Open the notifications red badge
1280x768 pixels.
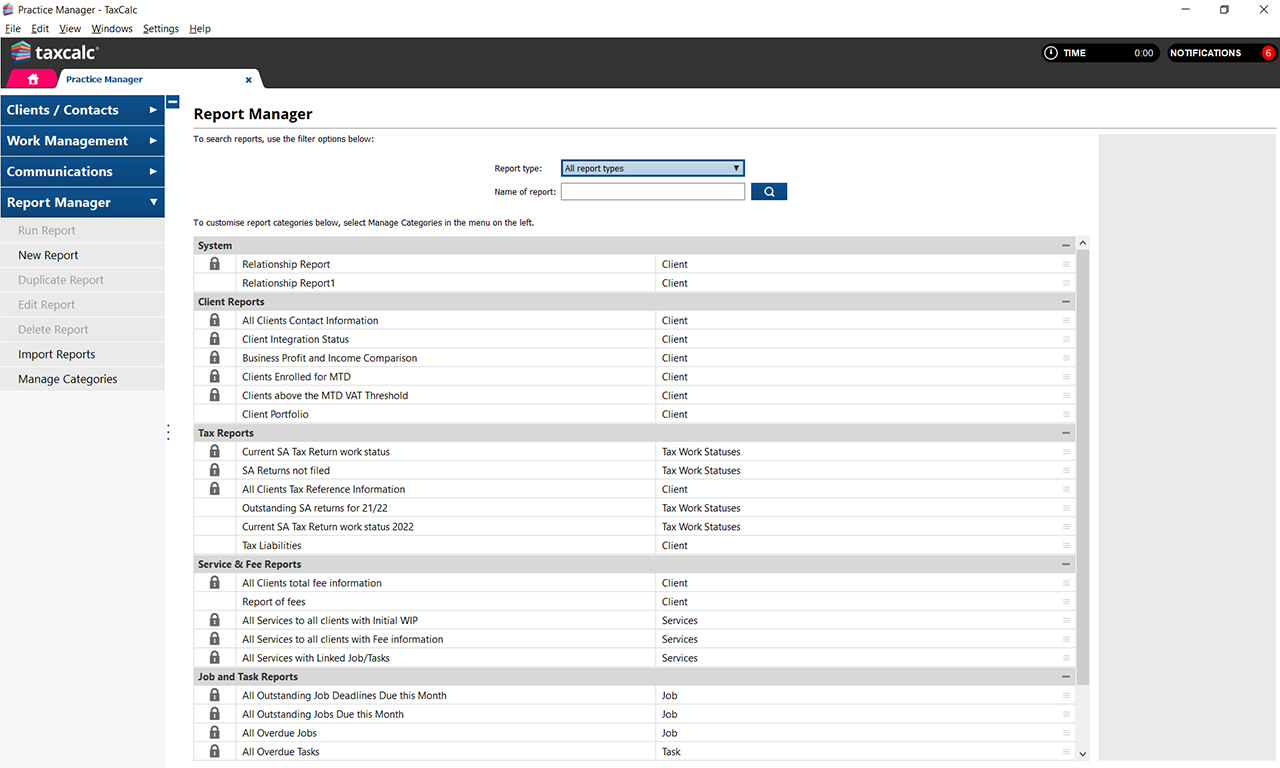(x=1268, y=53)
